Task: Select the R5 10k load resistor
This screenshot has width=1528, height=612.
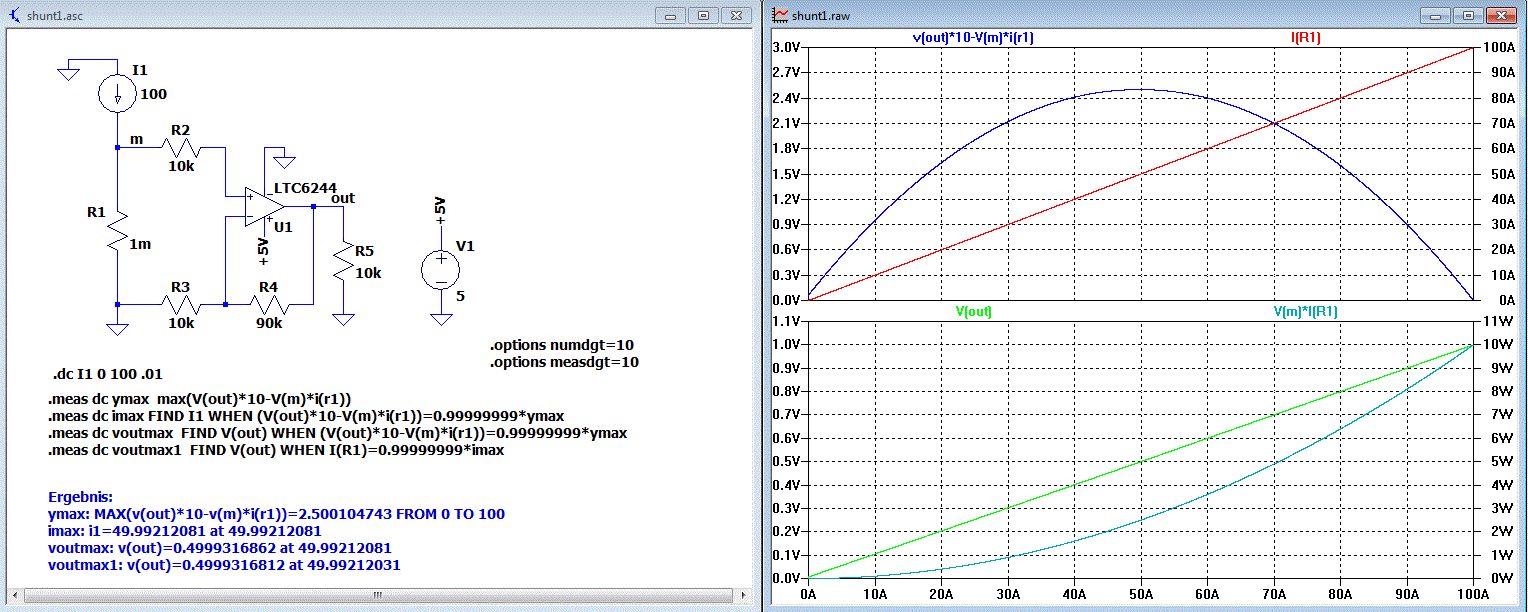Action: pyautogui.click(x=343, y=261)
